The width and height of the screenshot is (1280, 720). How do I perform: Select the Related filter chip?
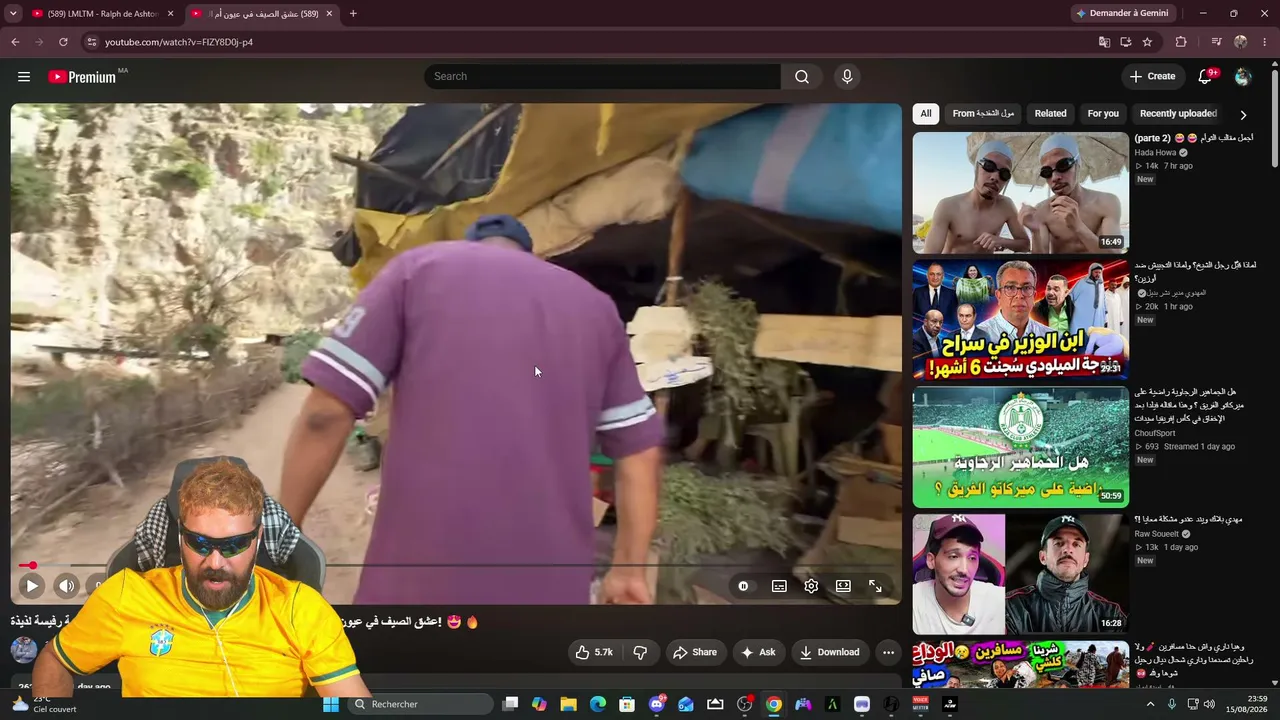tap(1050, 114)
